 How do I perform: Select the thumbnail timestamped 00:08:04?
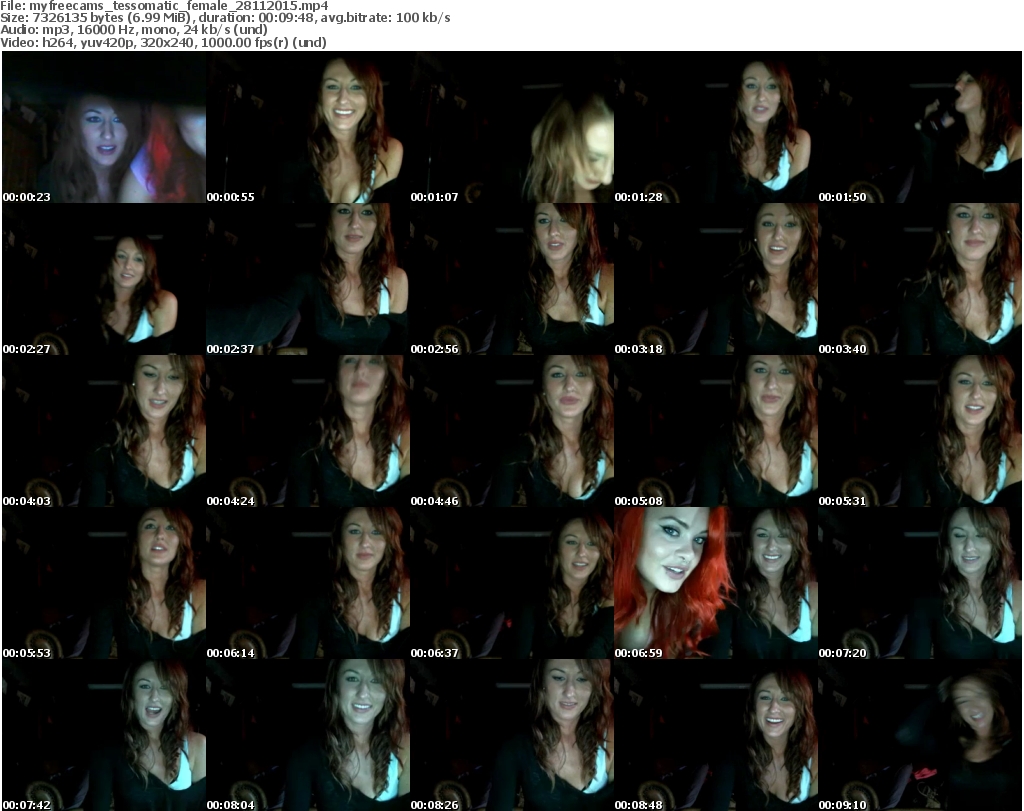[308, 735]
